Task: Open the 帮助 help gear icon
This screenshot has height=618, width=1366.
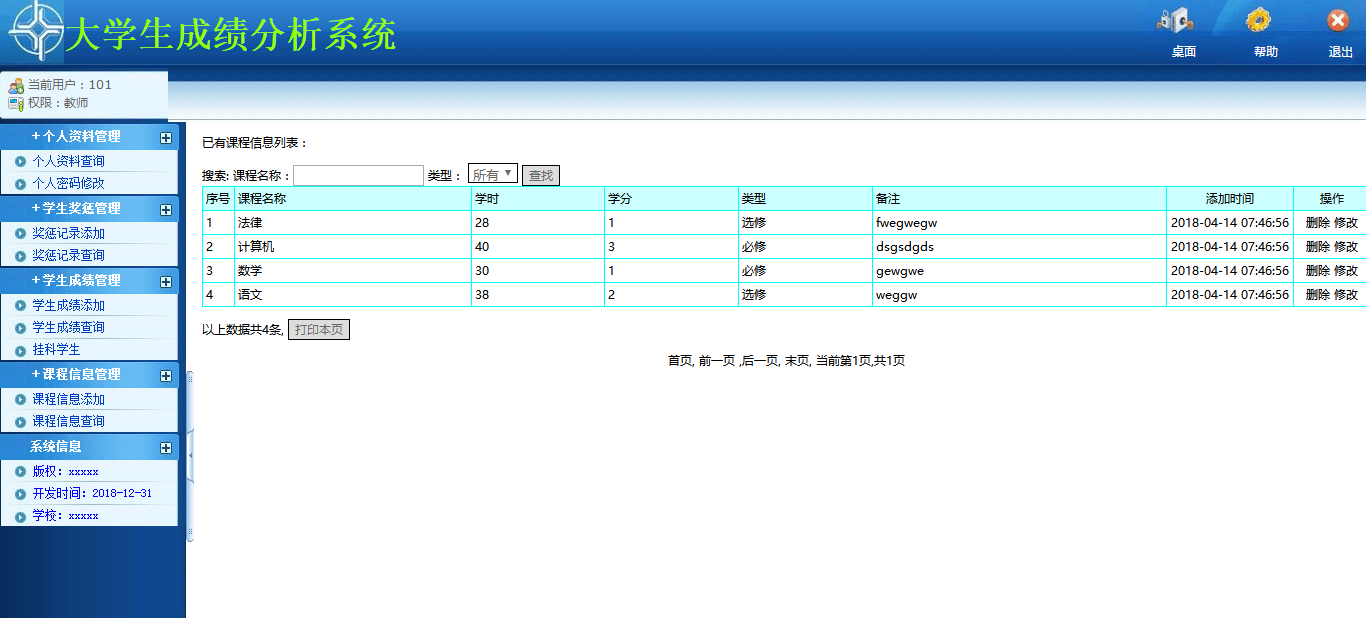Action: click(1258, 20)
